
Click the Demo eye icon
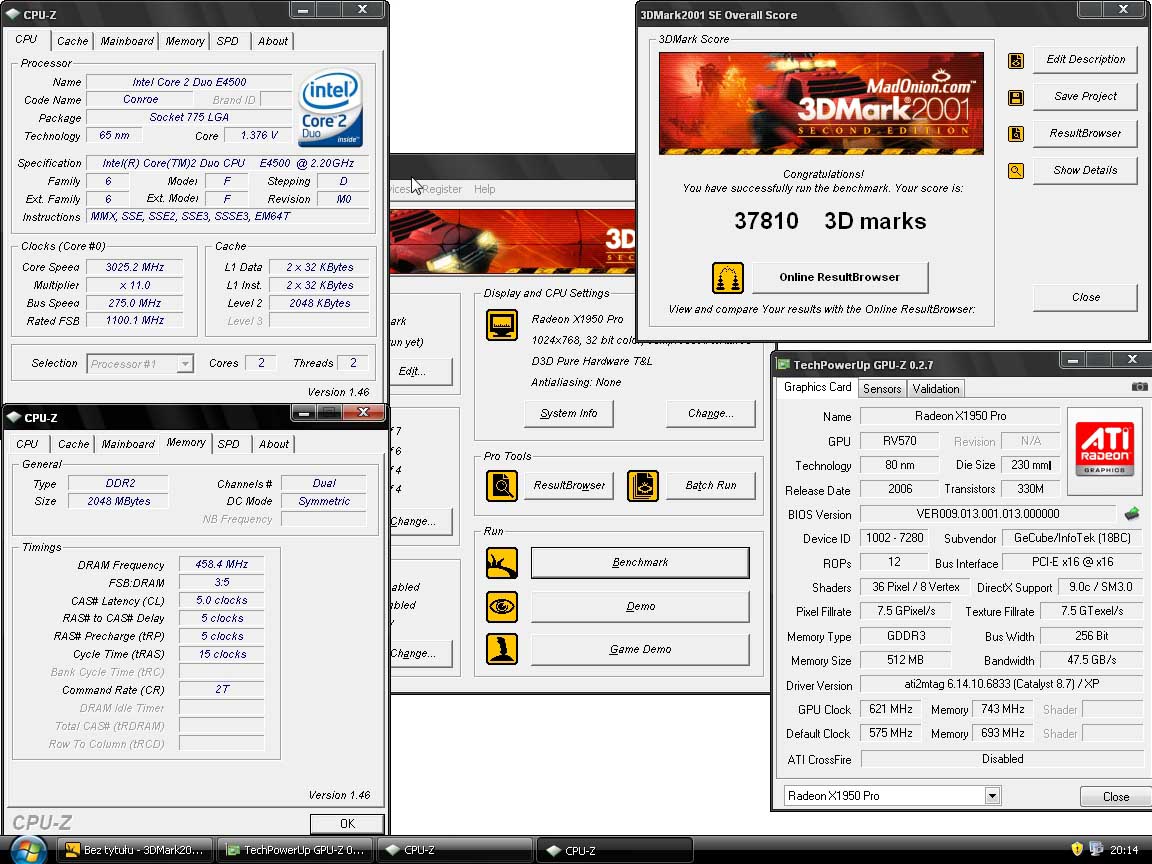tap(502, 606)
